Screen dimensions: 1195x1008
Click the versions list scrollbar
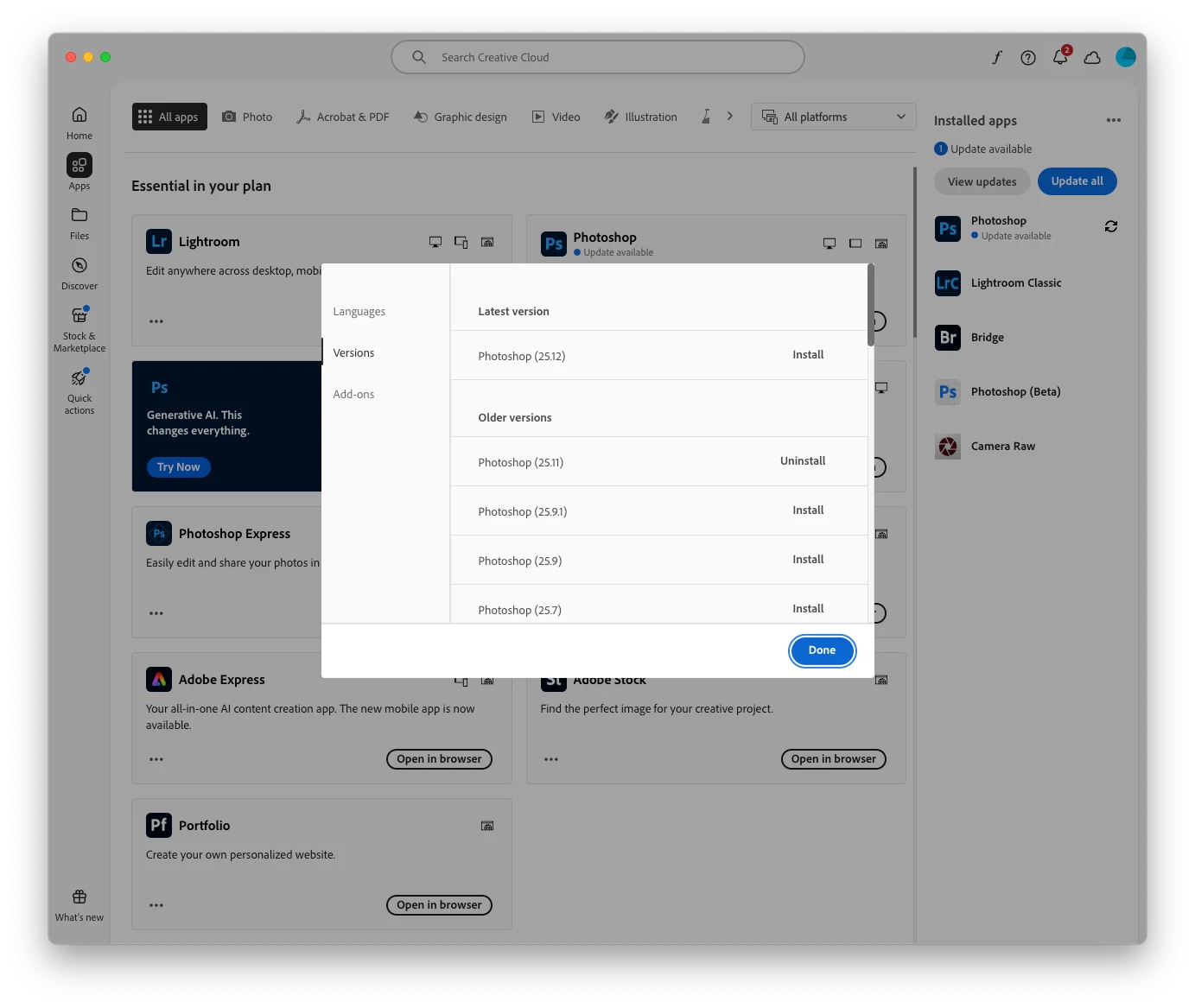870,306
